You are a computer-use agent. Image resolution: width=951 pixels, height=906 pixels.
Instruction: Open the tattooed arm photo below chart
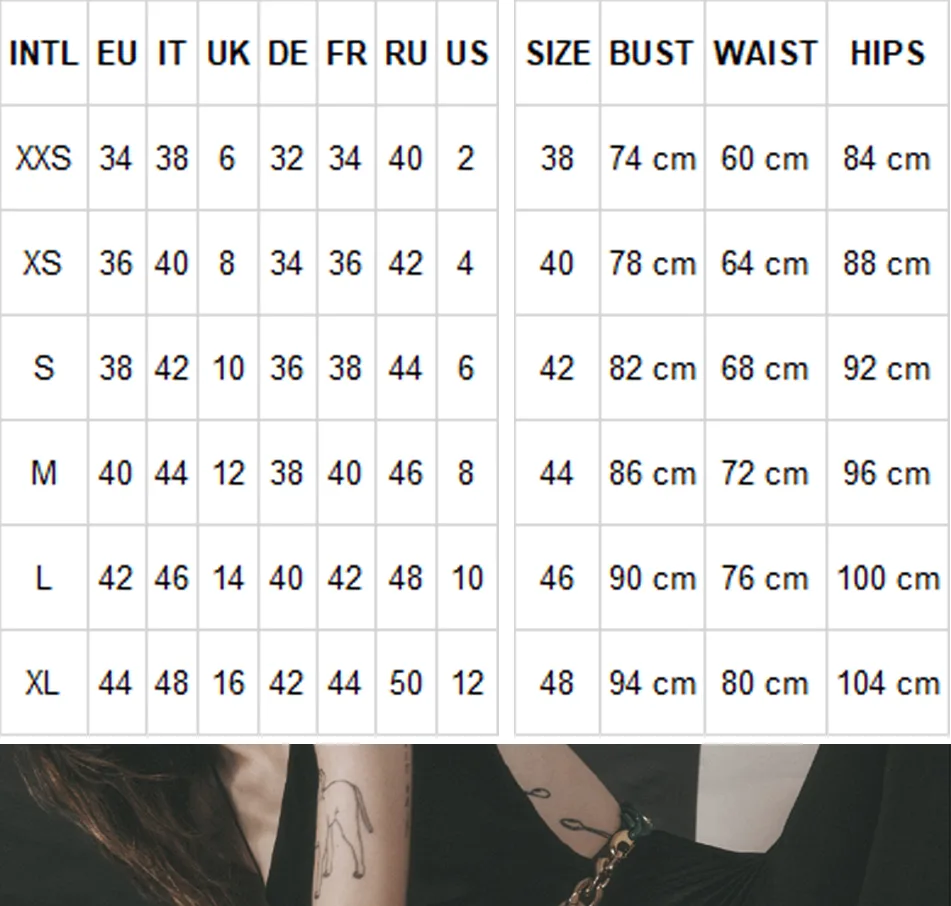click(475, 825)
